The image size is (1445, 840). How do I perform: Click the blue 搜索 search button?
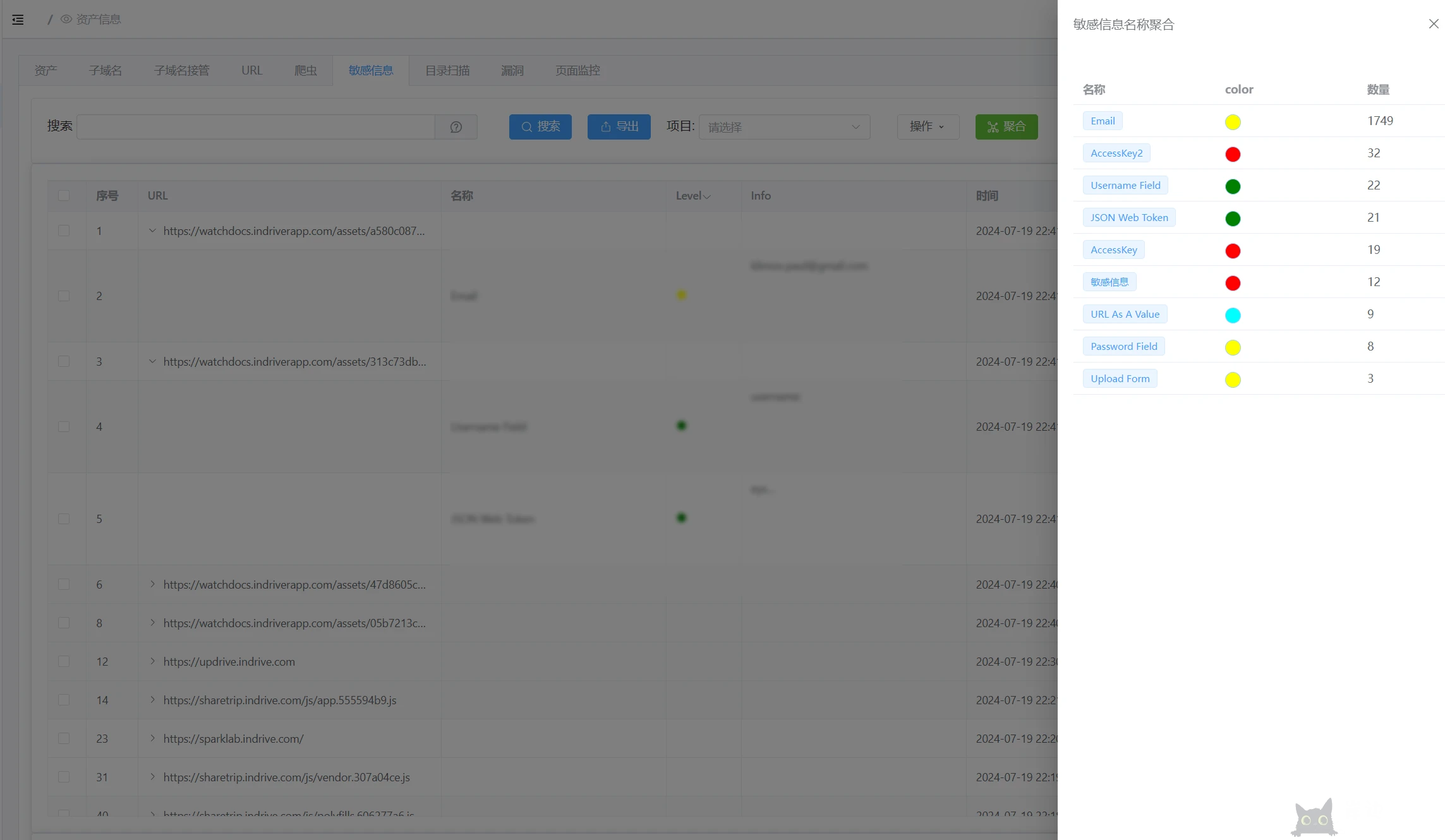coord(540,127)
